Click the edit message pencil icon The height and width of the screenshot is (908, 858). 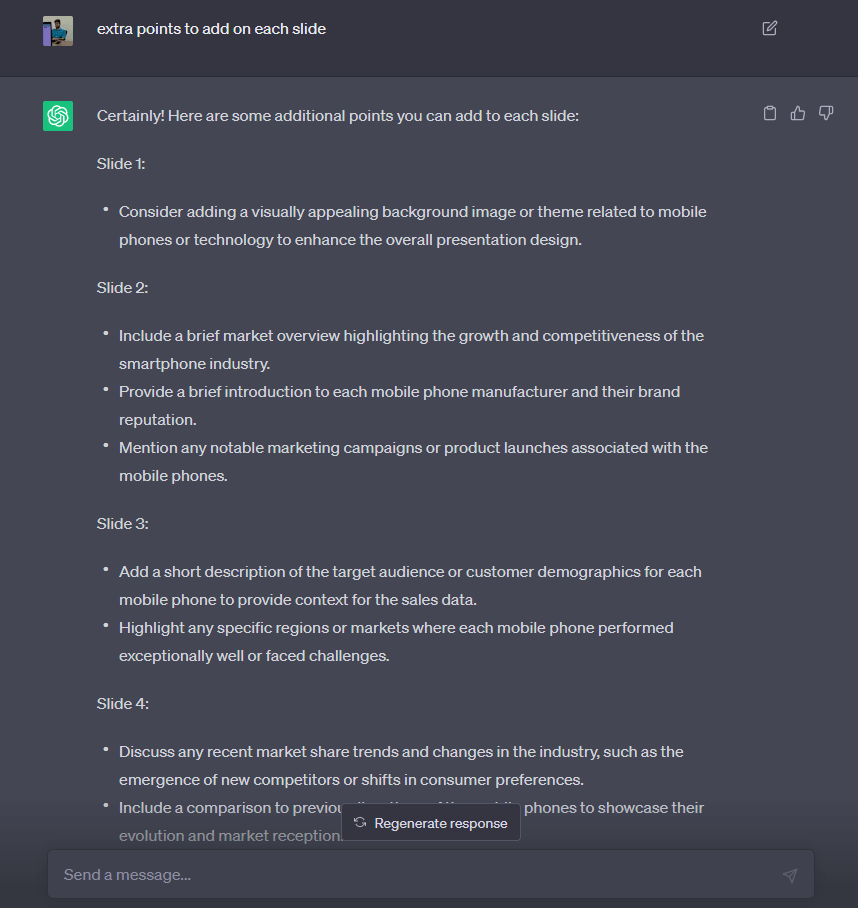pyautogui.click(x=769, y=28)
